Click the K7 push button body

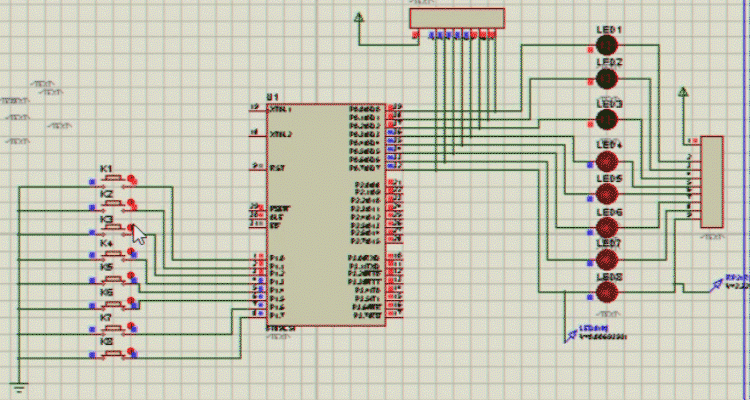coord(113,328)
